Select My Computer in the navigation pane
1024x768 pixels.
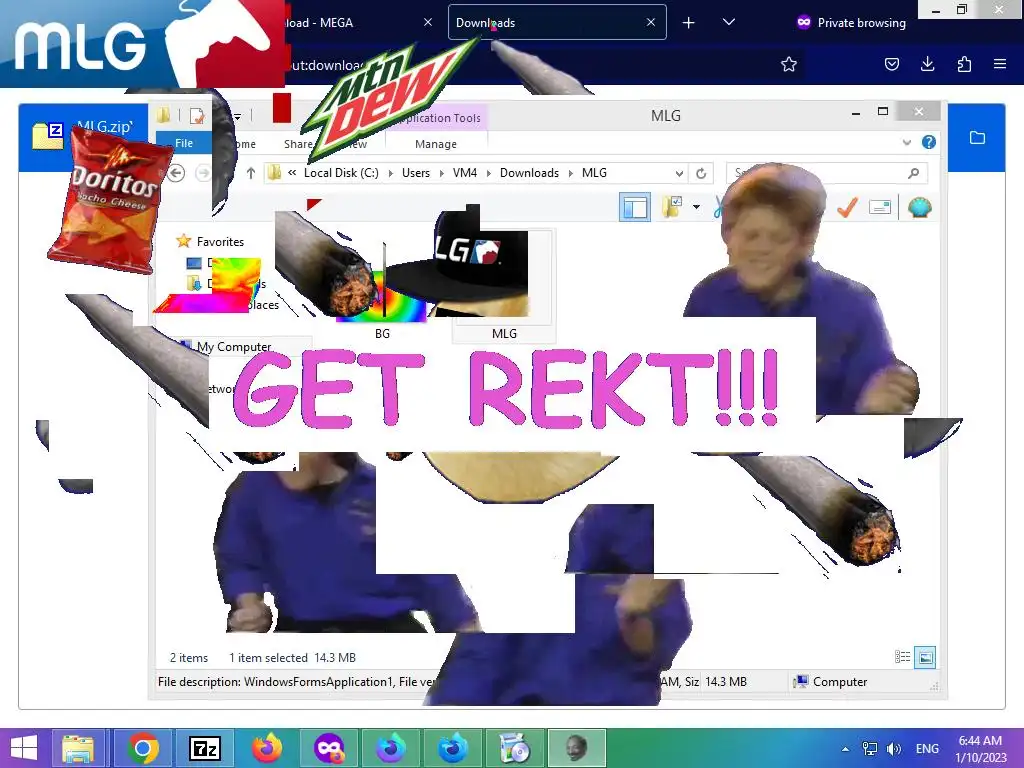234,347
